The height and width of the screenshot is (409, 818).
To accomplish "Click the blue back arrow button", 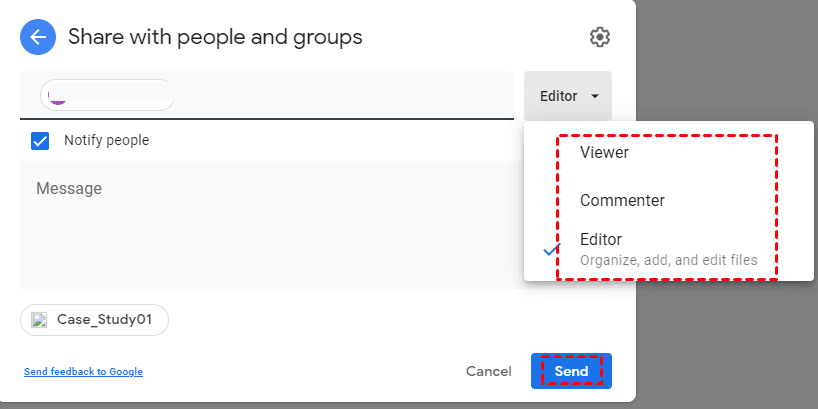I will (x=38, y=38).
